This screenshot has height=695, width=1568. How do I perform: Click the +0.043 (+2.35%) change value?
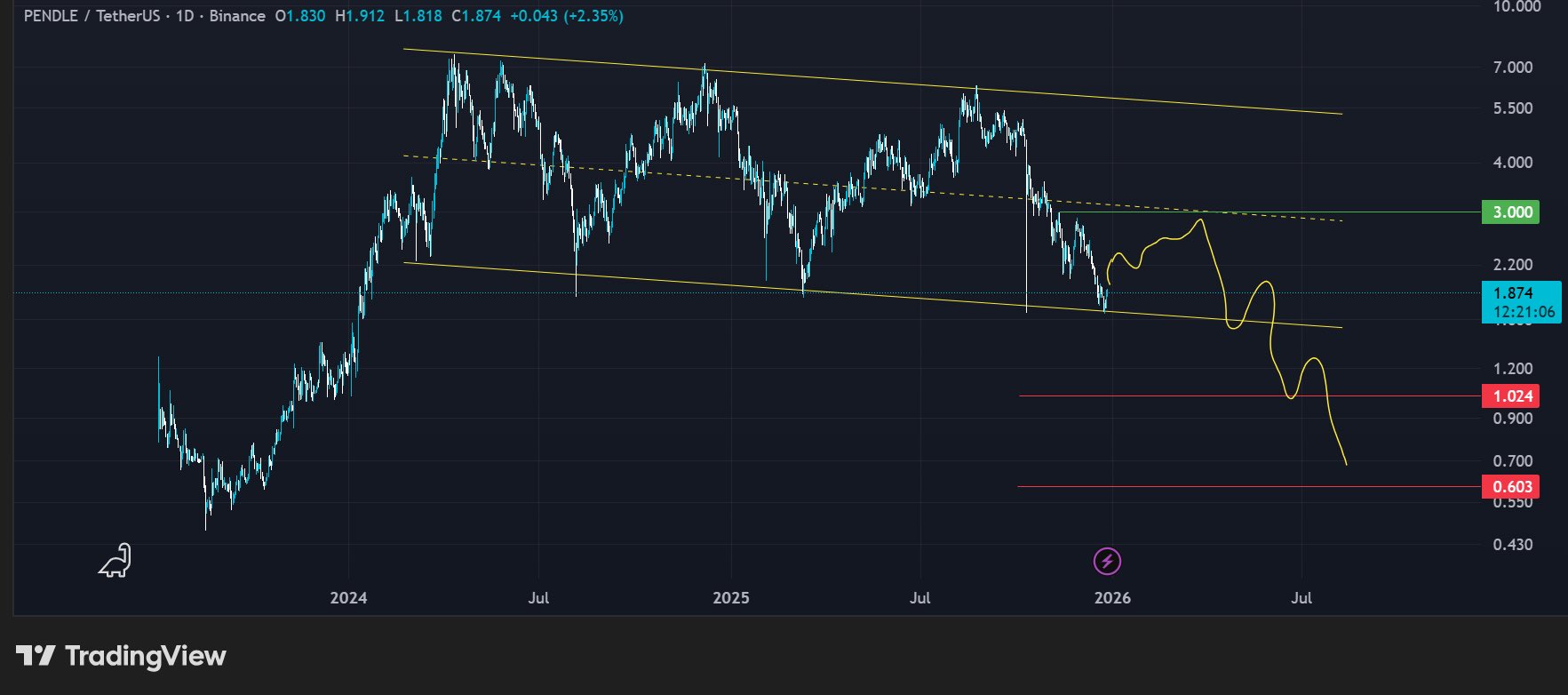pos(566,16)
